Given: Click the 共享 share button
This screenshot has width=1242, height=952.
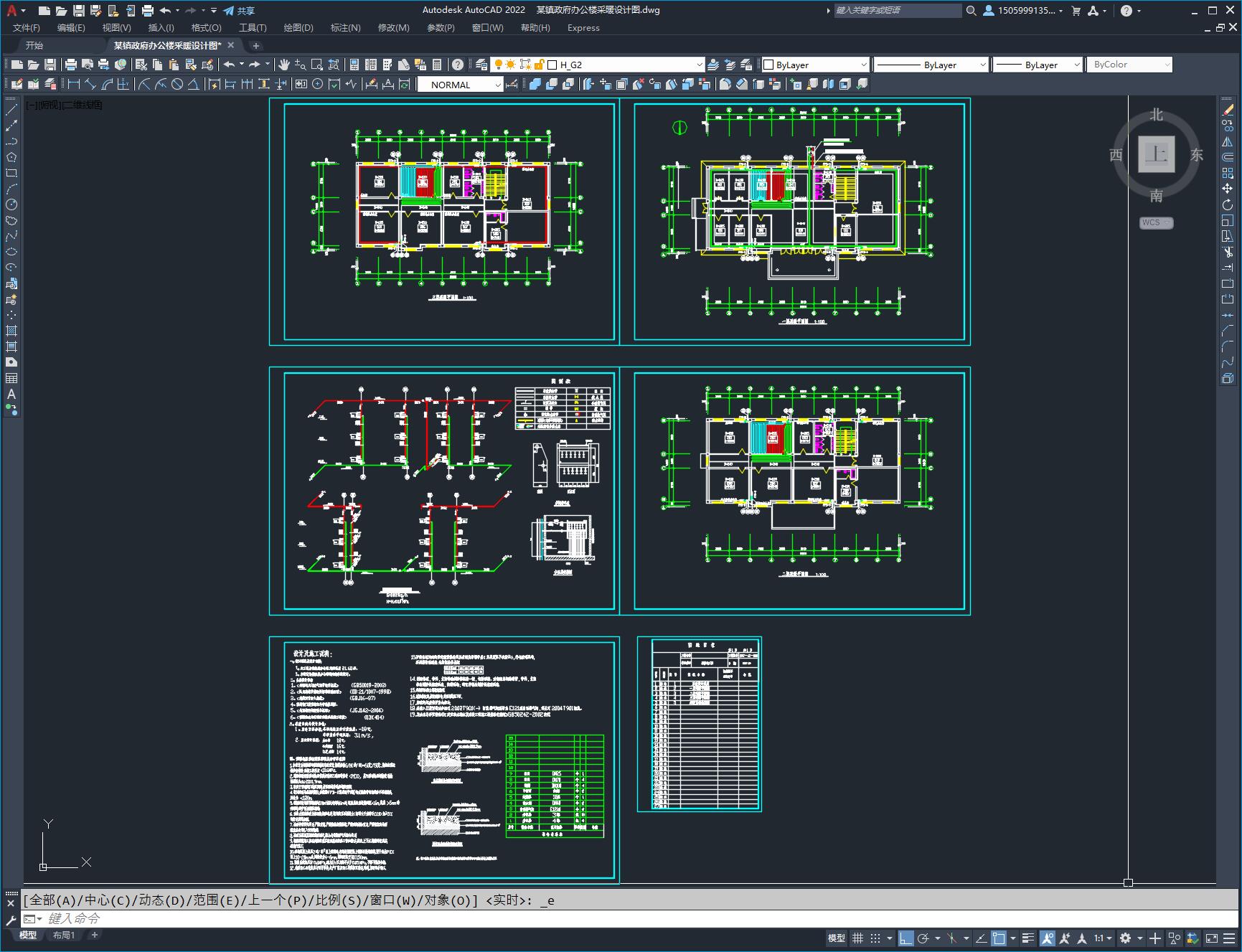Looking at the screenshot, I should 239,11.
